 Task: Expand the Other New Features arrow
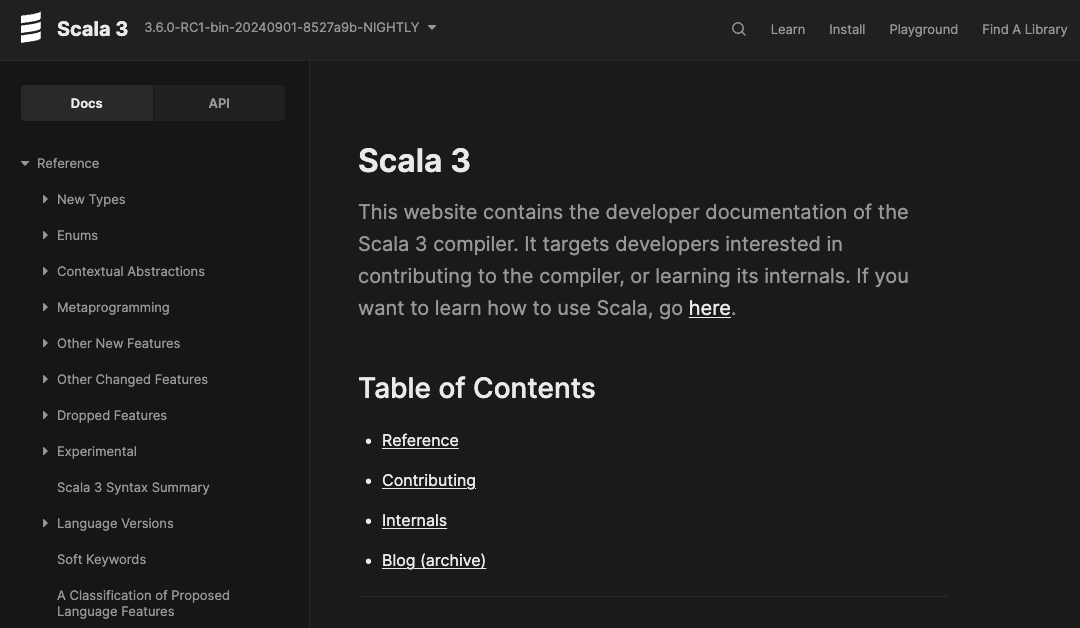[x=45, y=343]
